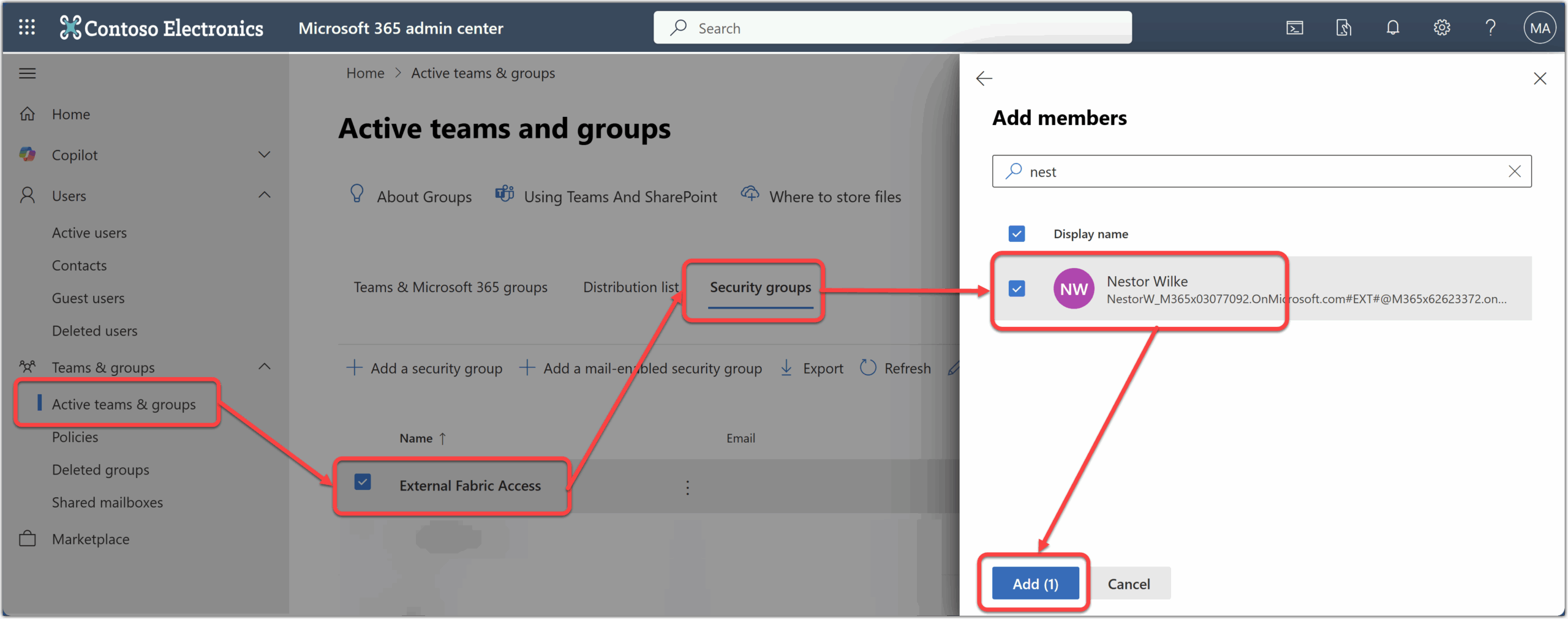Uncheck the Nestor Wilke checkbox
This screenshot has width=1568, height=619.
[1017, 289]
